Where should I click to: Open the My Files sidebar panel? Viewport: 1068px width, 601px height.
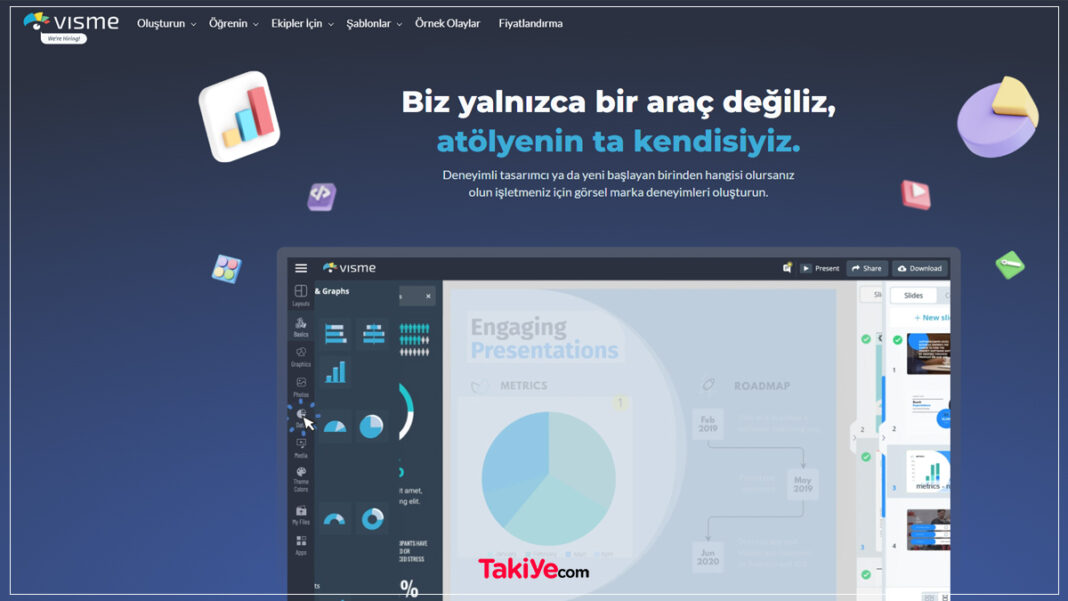click(300, 514)
